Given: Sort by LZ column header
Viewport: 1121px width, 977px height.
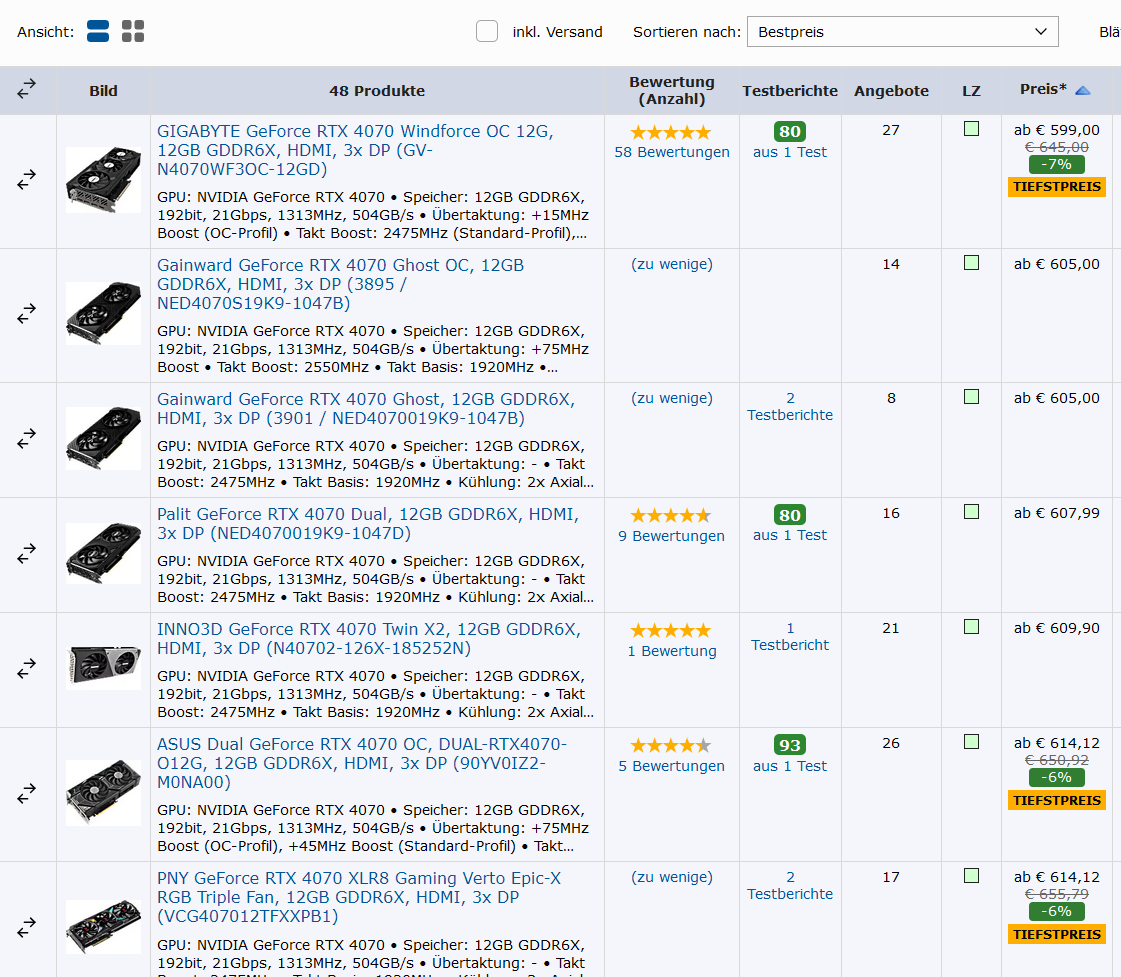Looking at the screenshot, I should pos(971,91).
